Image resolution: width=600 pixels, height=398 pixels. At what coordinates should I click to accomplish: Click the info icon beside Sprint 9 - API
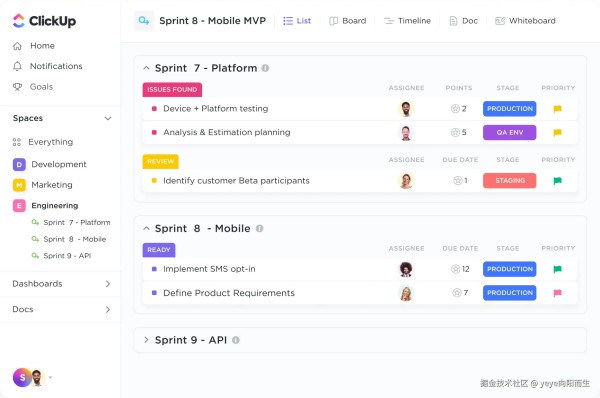pos(236,340)
